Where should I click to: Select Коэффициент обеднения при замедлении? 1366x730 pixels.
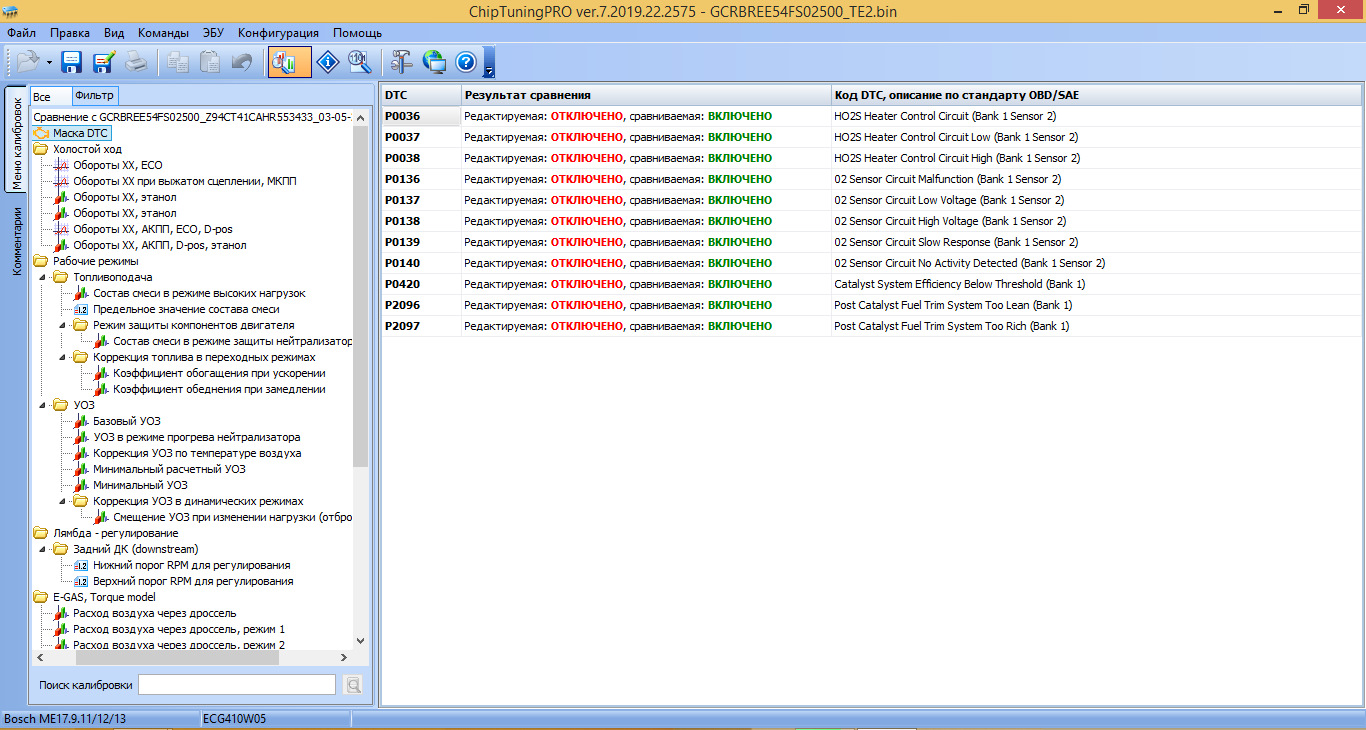pos(219,389)
